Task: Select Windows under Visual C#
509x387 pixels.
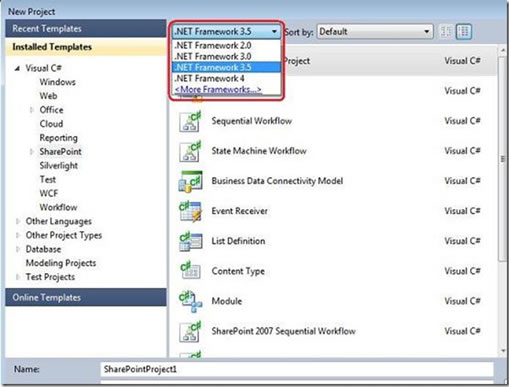Action: [57, 82]
